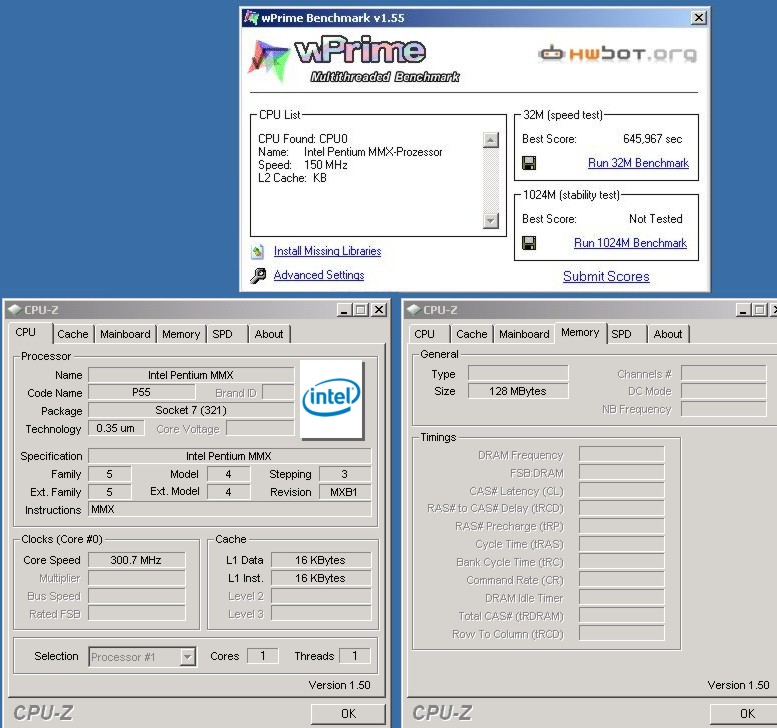Screen dimensions: 777x728
Task: Click the Technology 0.35 um field
Action: point(116,428)
